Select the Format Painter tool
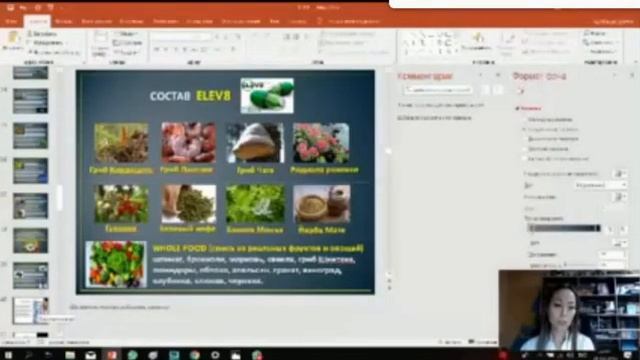640x360 pixels. pos(54,52)
